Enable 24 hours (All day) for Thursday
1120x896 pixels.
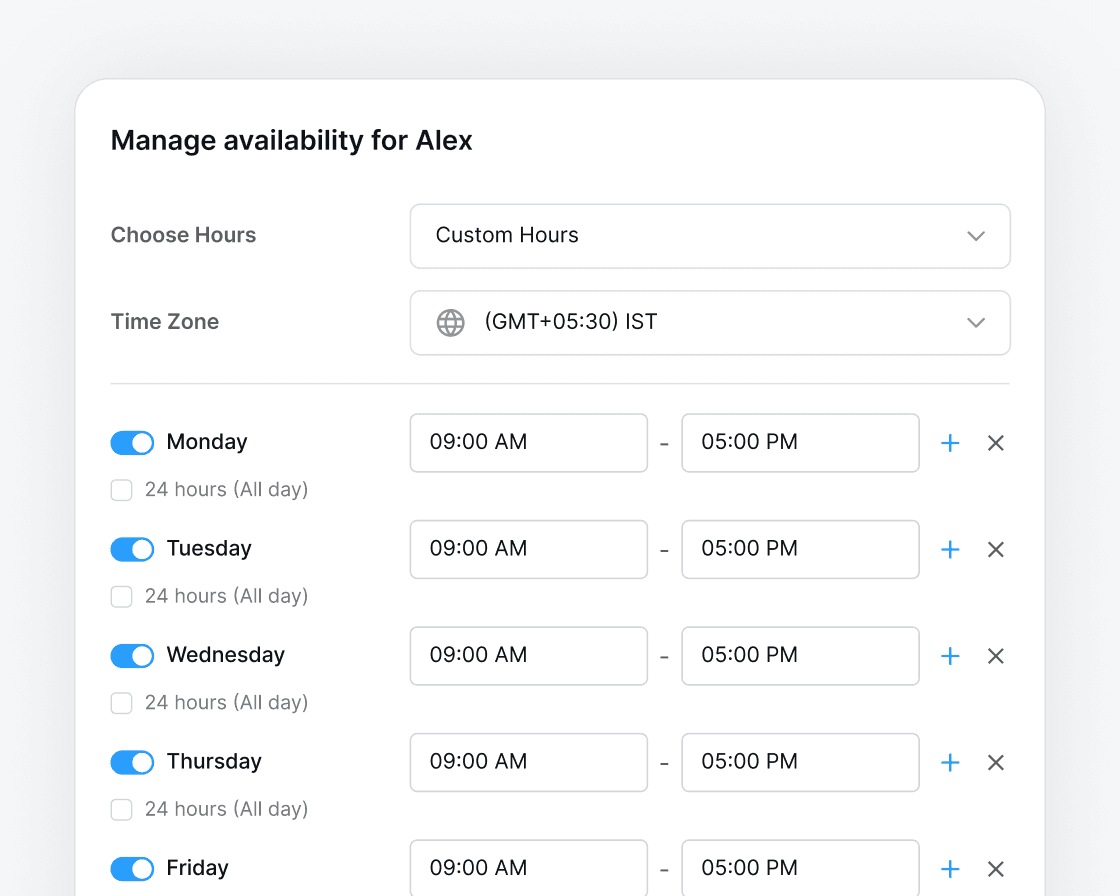click(121, 809)
